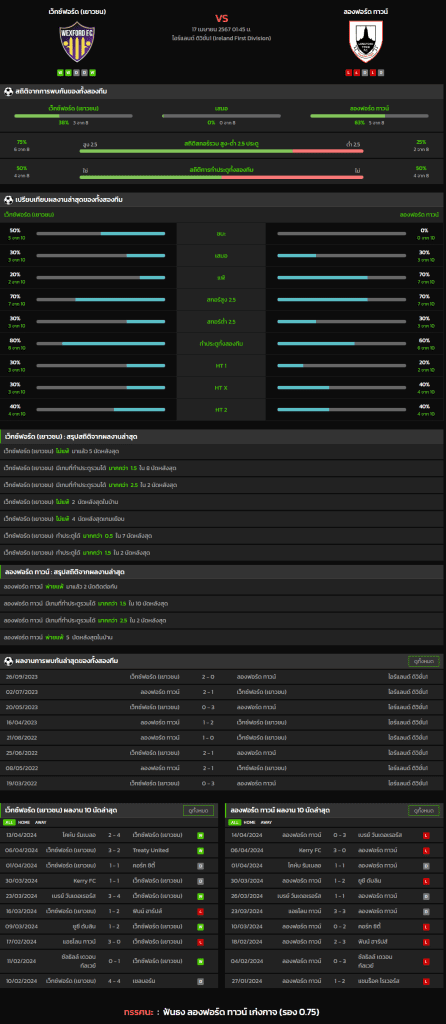
Task: Click the over/under 2.5 goals green-red bar
Action: (x=221, y=151)
